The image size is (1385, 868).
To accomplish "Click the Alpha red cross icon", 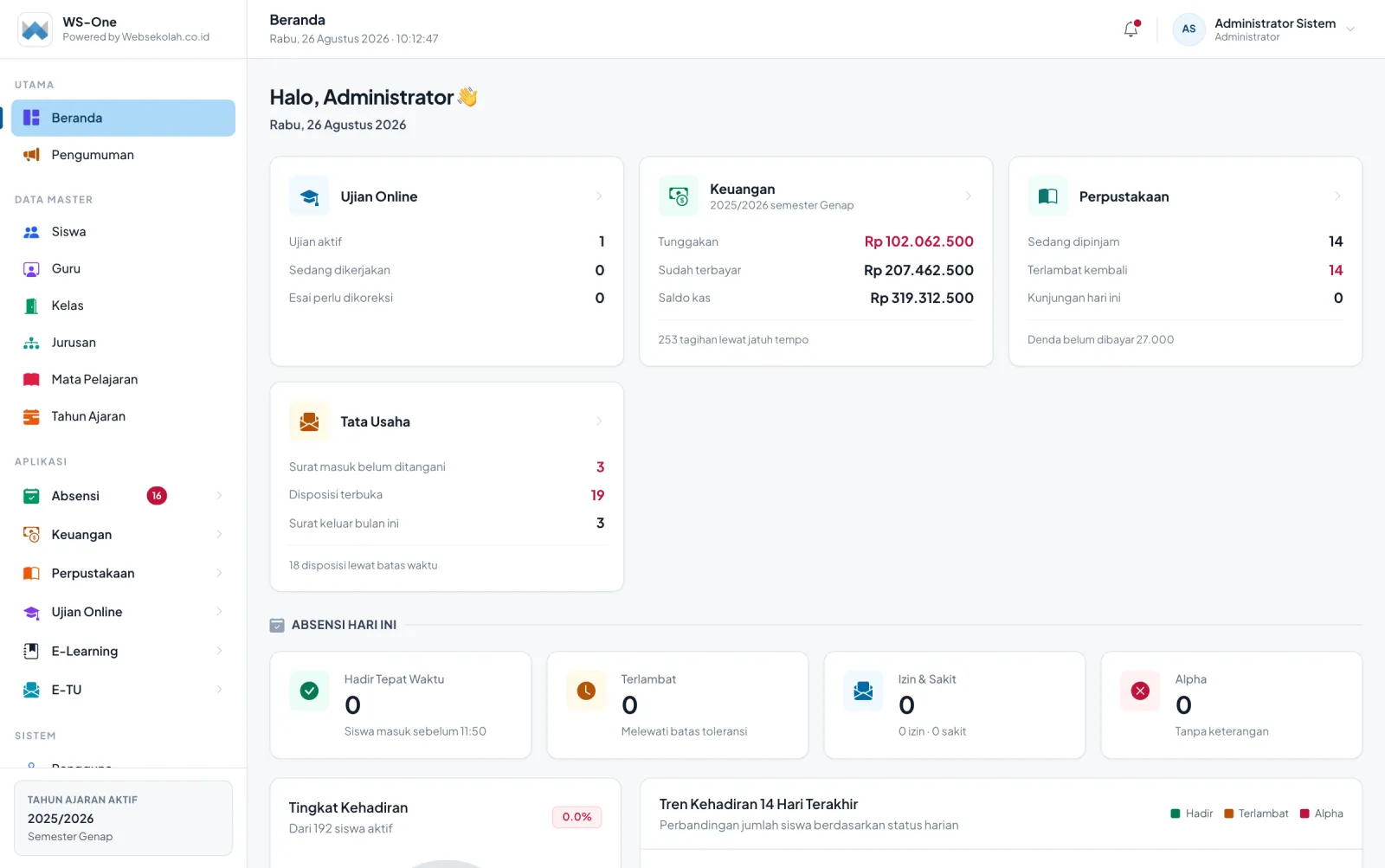I will (1140, 691).
